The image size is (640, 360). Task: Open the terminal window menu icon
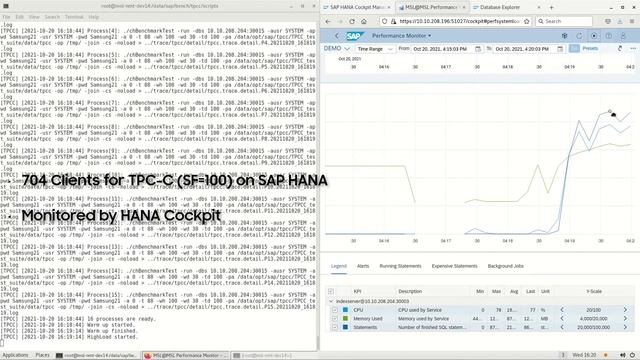pos(6,6)
